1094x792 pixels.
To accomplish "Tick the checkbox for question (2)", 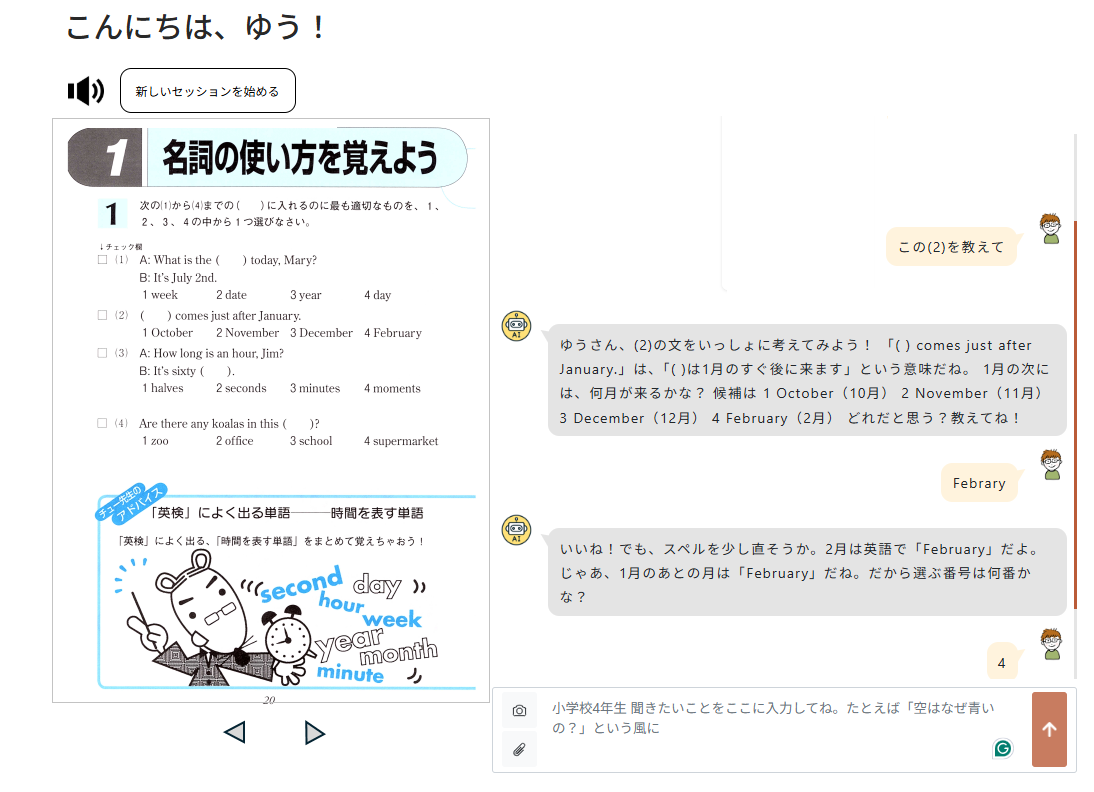I will (103, 315).
